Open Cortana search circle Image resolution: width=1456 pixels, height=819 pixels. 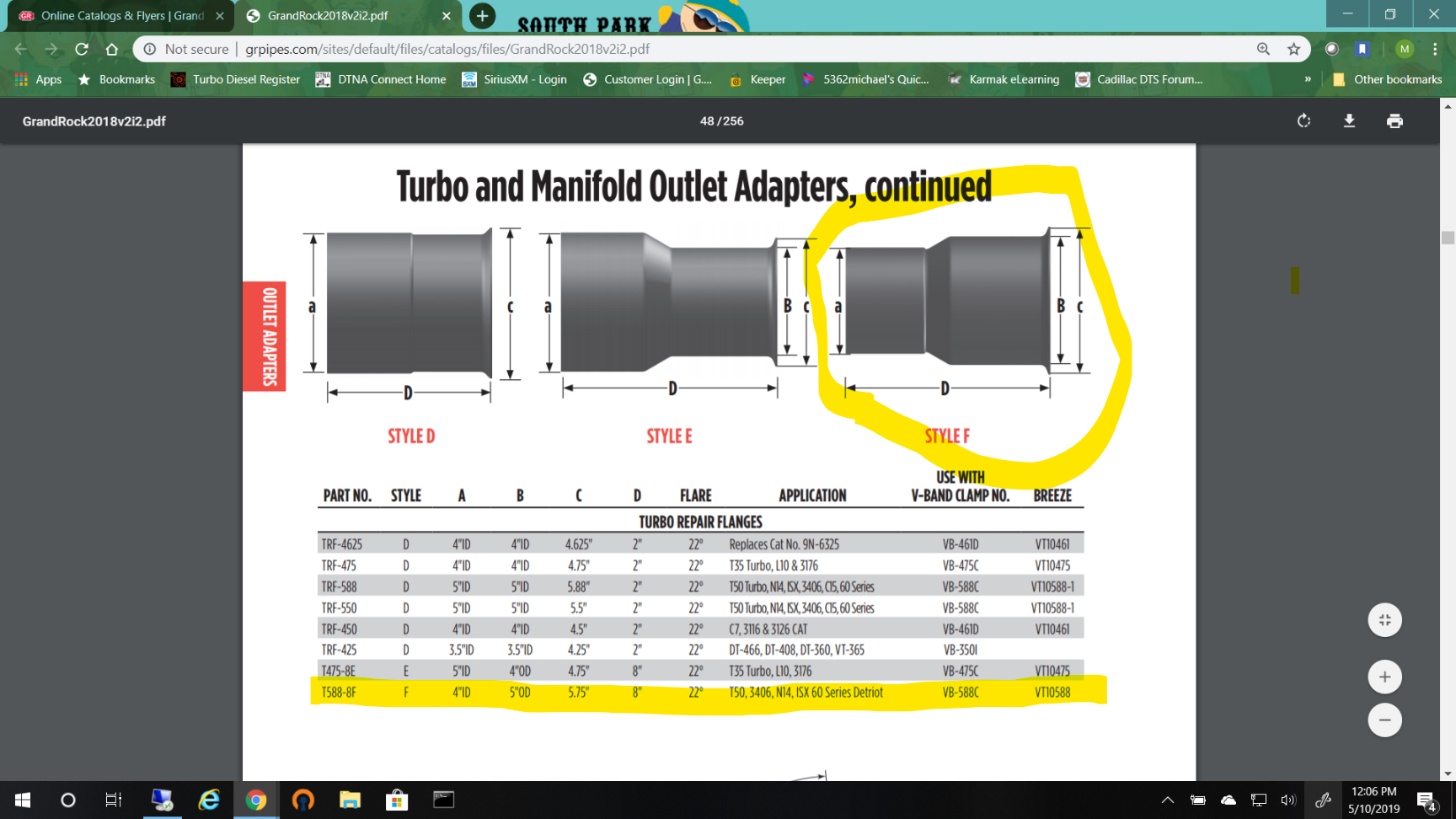coord(68,800)
